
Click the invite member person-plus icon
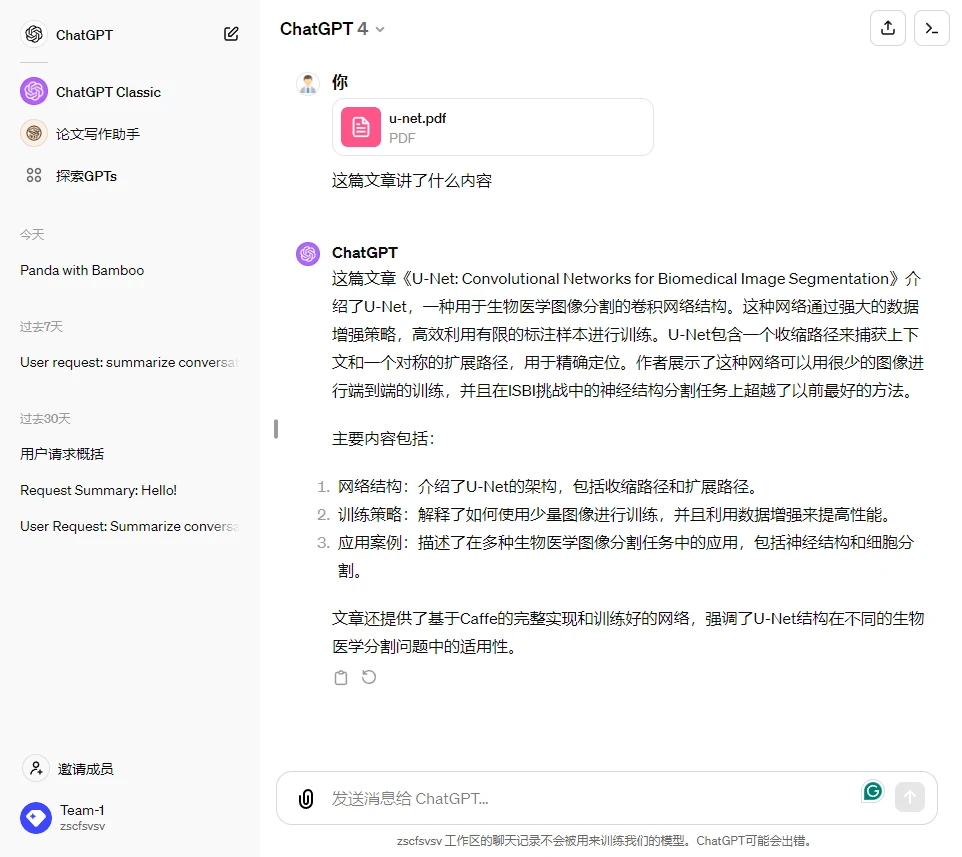pyautogui.click(x=36, y=768)
